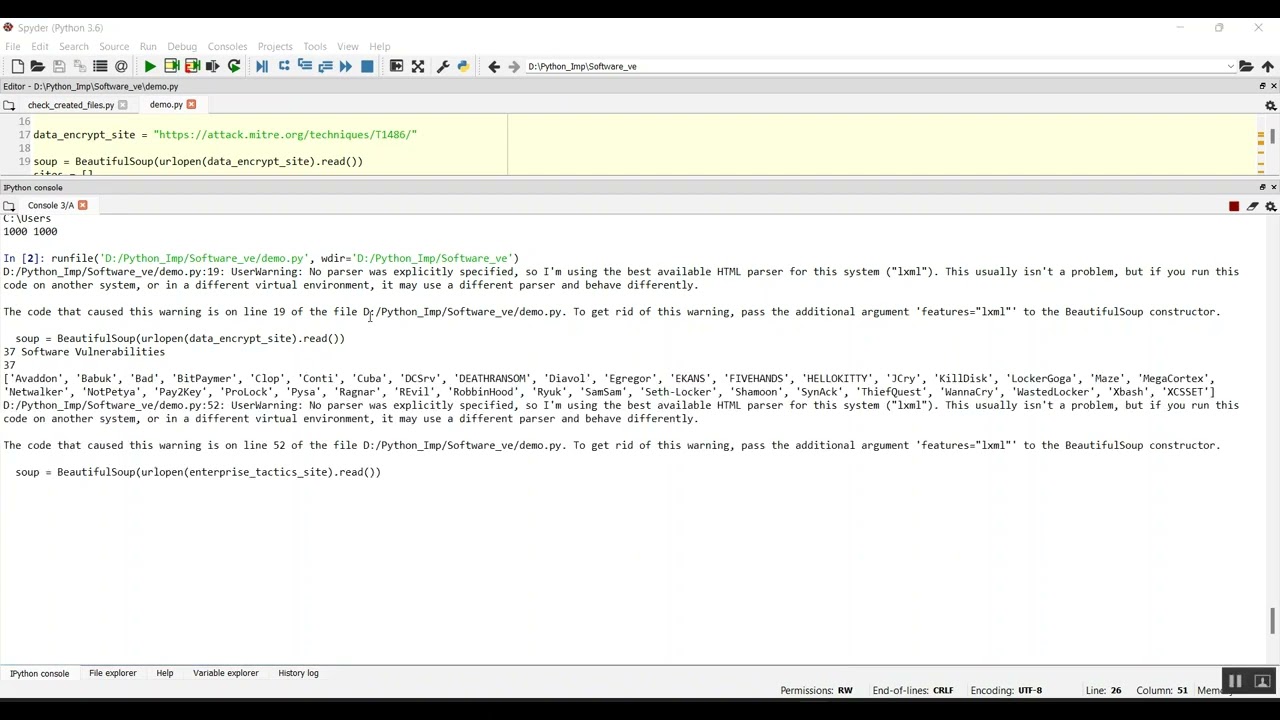Open Preferences wrench icon
The image size is (1280, 720).
pos(443,66)
